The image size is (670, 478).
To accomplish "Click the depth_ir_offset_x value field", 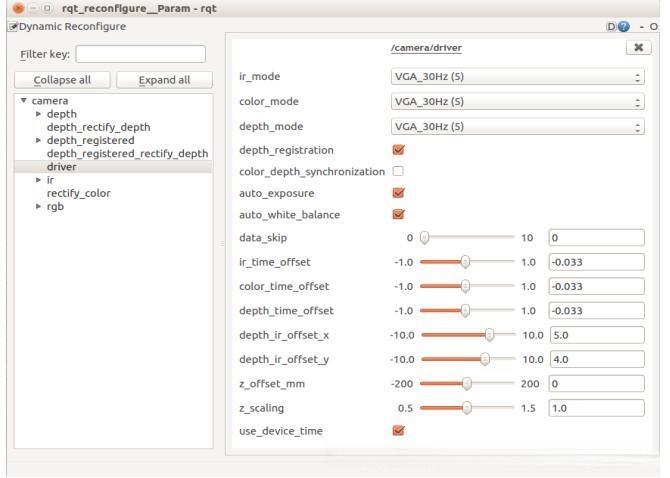I will 597,335.
